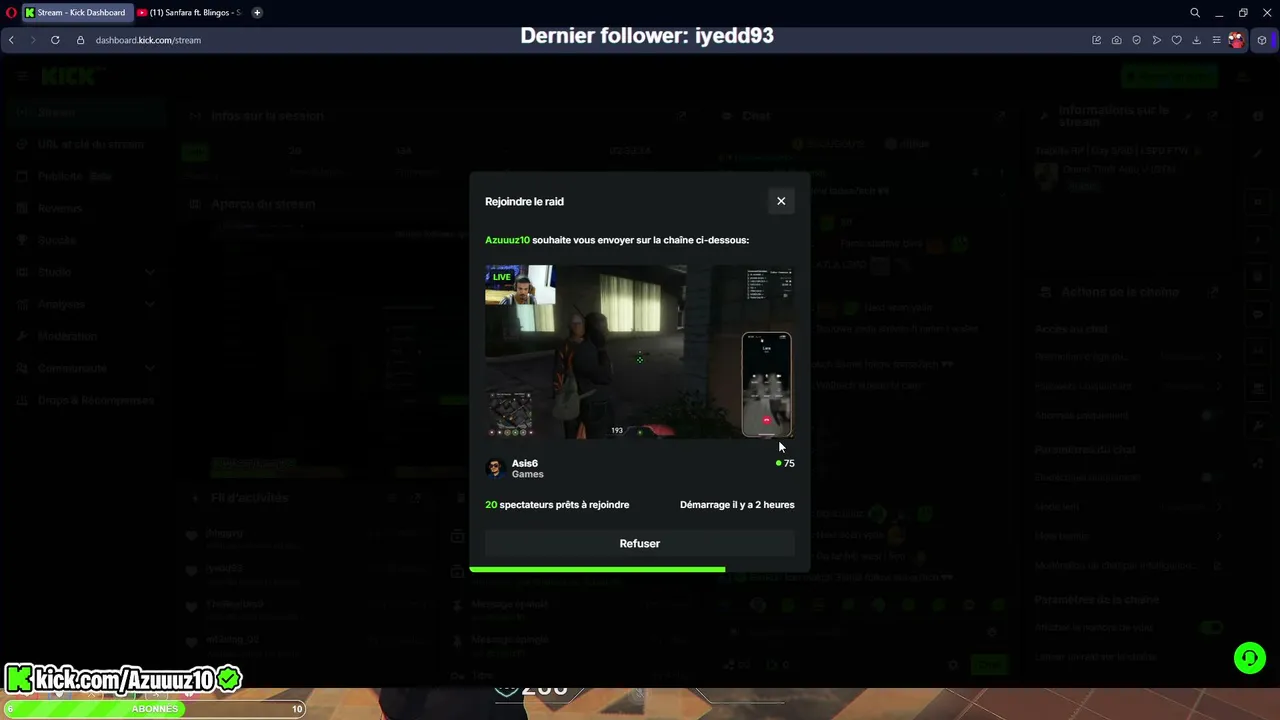Click the 20 spectateurs prêts à rejoindre text
The image size is (1280, 720).
(x=557, y=505)
